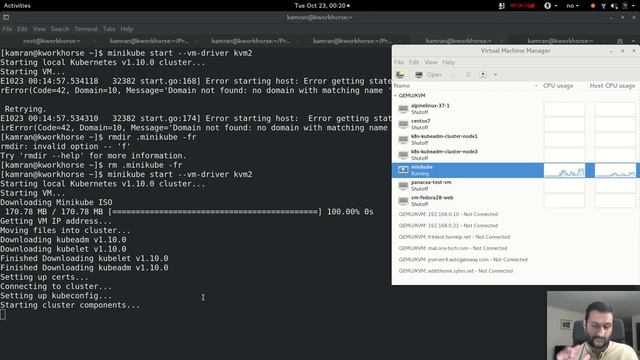Open Help menu in Virtual Machine Manager
The height and width of the screenshot is (360, 640).
[x=449, y=62]
